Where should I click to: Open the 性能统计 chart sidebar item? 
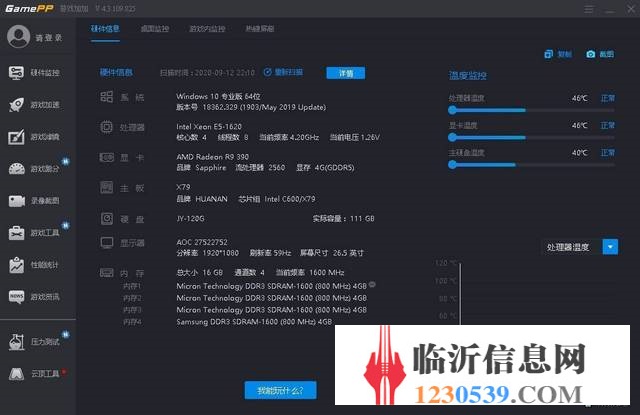[x=35, y=265]
